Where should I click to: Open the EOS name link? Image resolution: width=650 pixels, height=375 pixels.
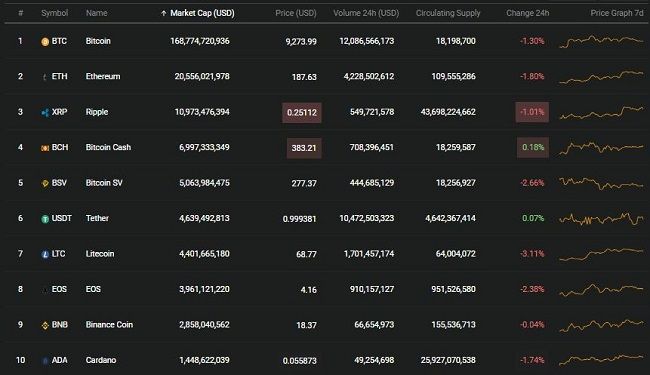coord(93,289)
